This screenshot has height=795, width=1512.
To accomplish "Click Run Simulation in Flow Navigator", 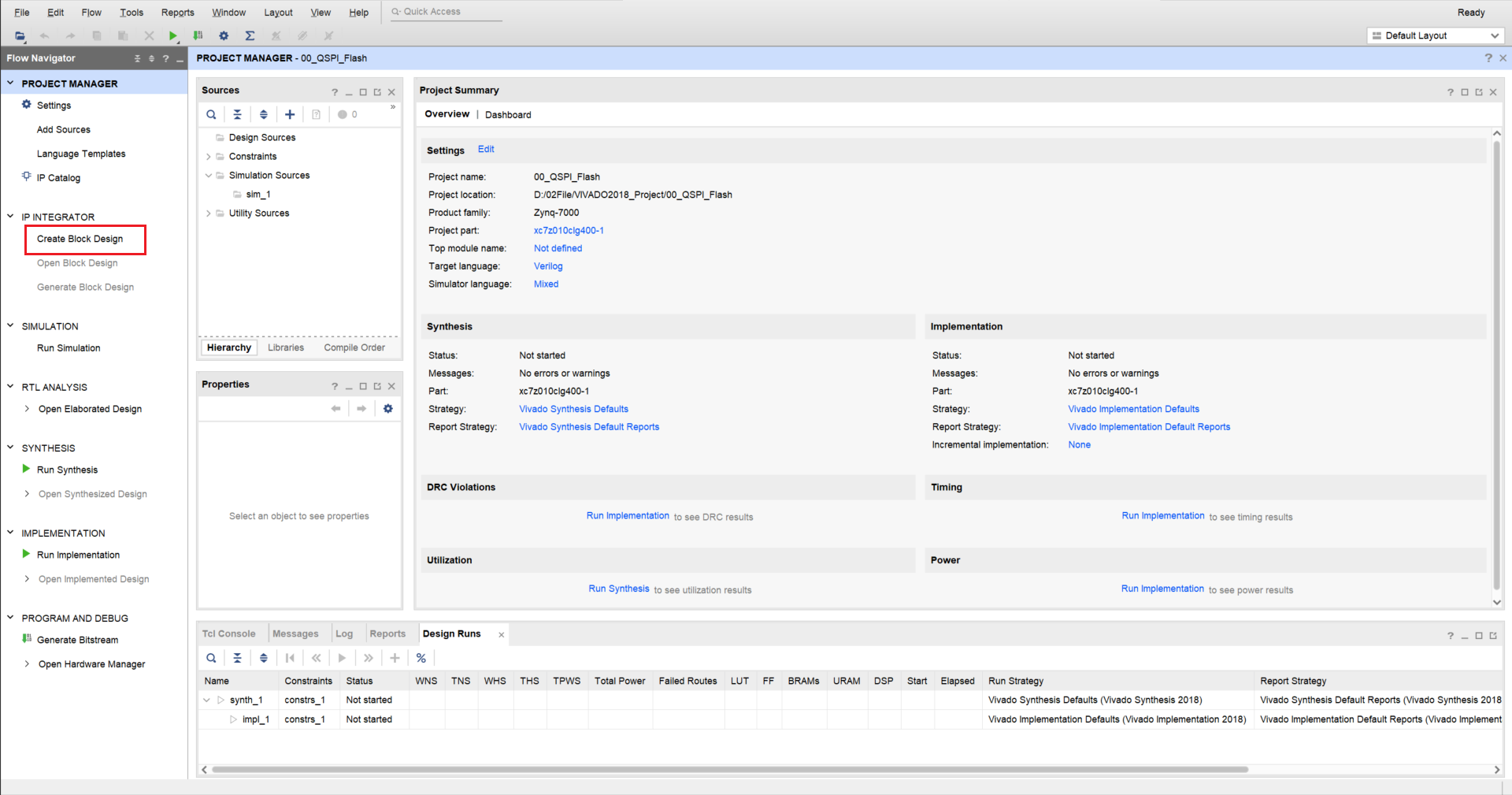I will [69, 348].
